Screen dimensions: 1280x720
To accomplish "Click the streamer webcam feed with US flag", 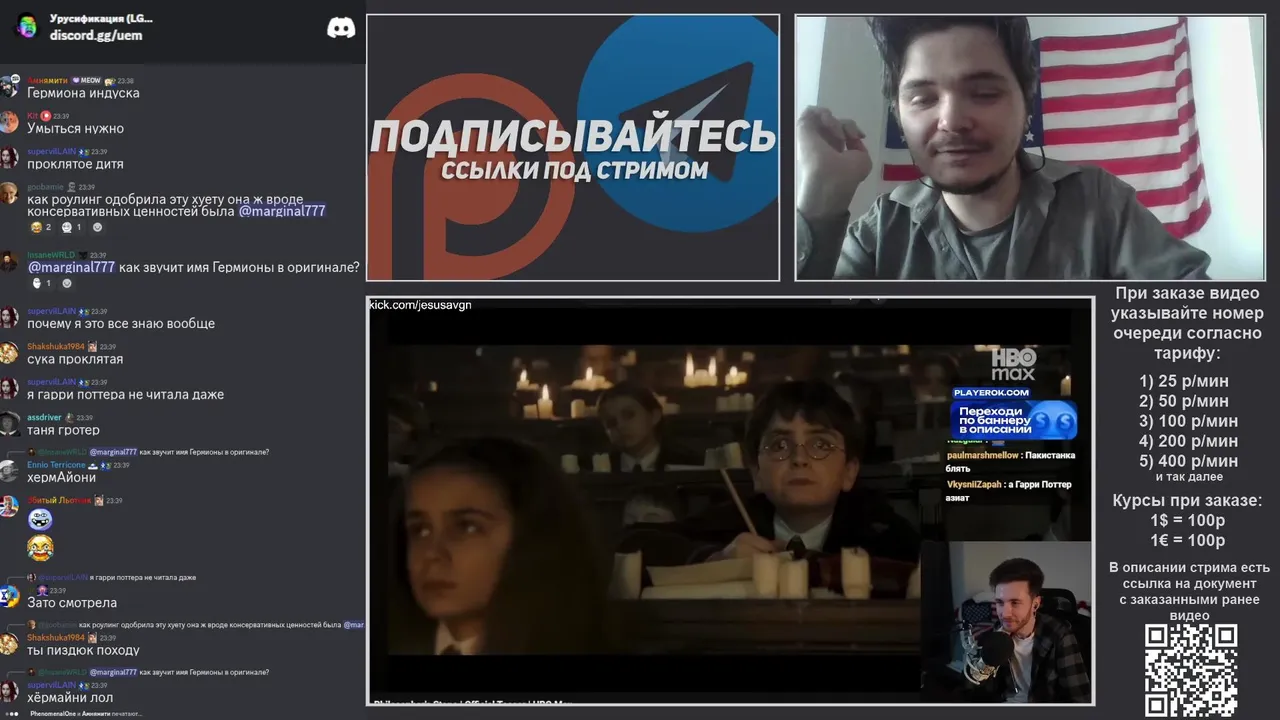I will (1030, 147).
